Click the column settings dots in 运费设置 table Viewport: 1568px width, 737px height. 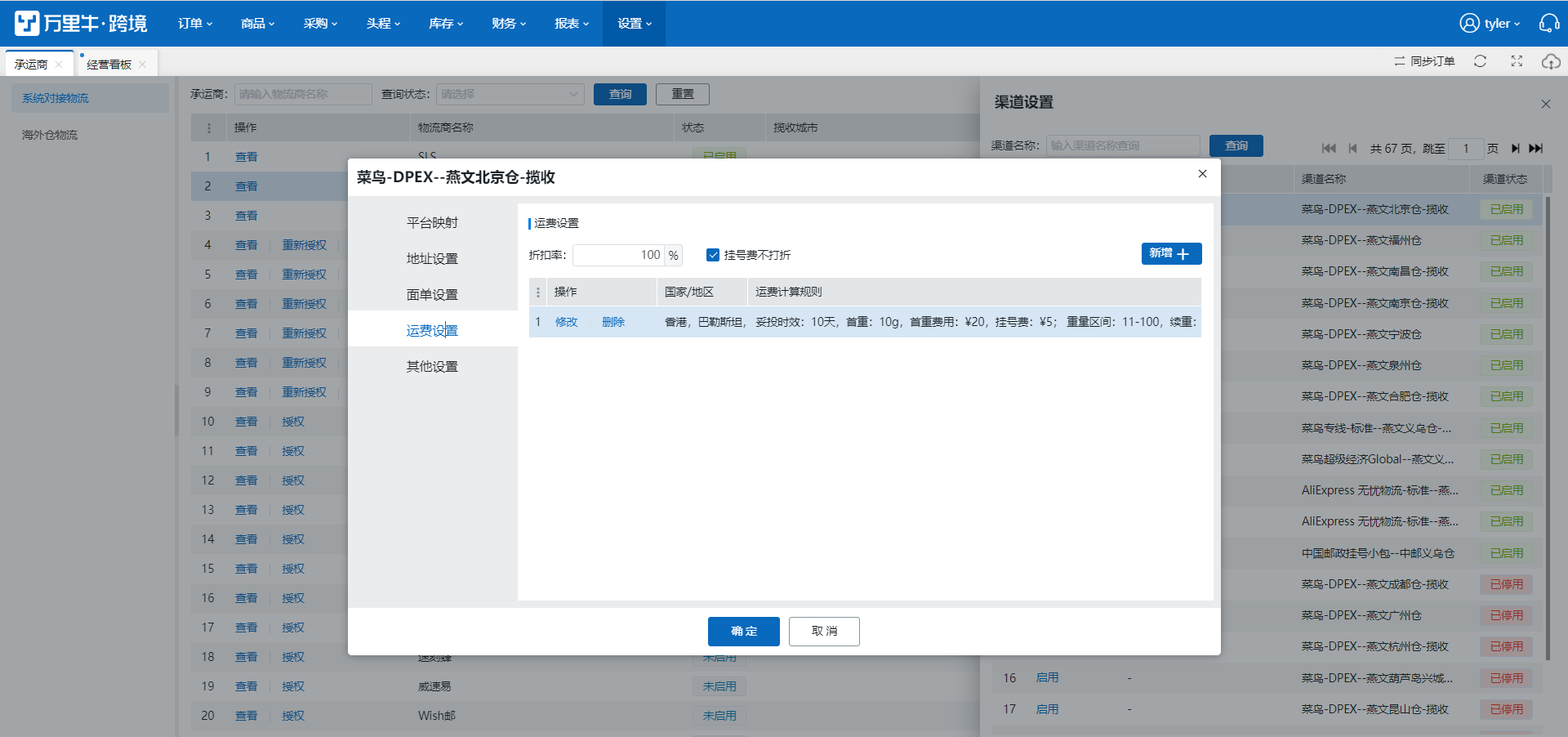click(537, 292)
